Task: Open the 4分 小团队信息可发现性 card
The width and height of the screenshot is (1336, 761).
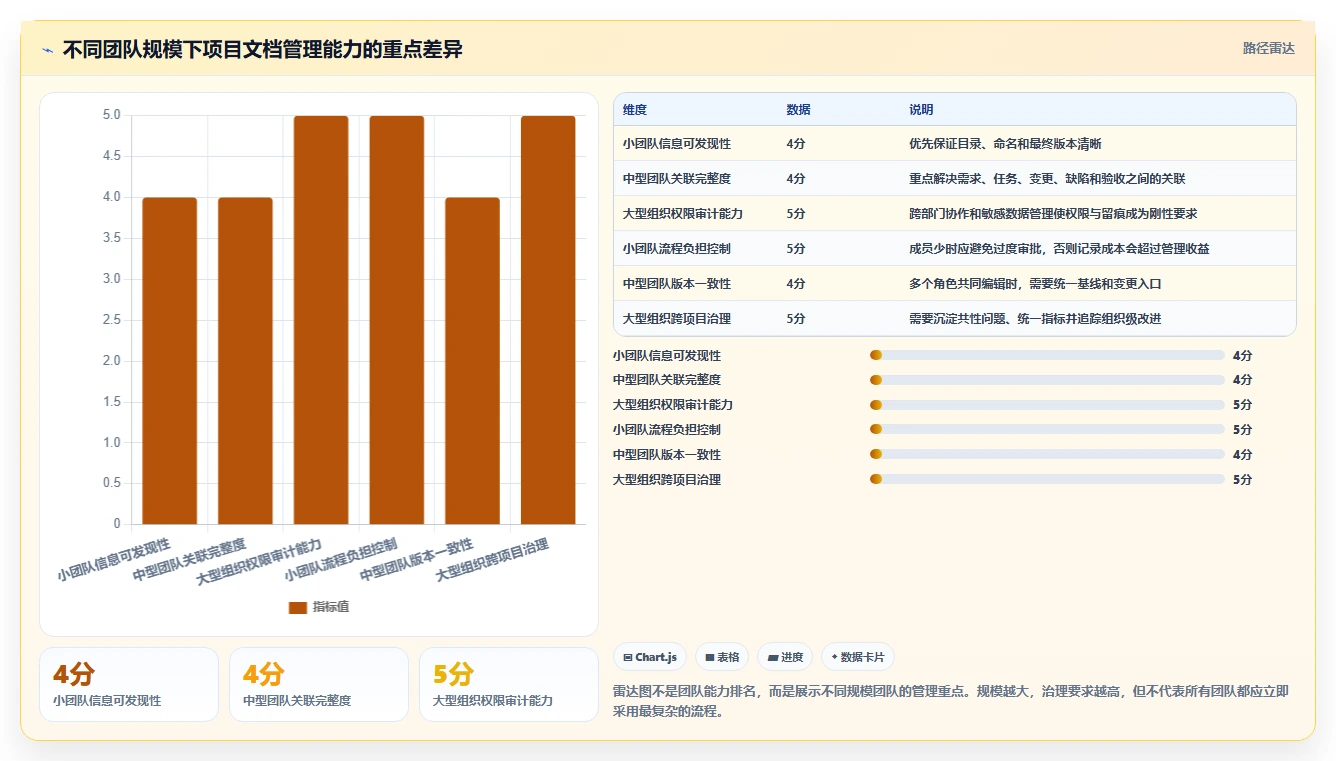Action: (129, 684)
